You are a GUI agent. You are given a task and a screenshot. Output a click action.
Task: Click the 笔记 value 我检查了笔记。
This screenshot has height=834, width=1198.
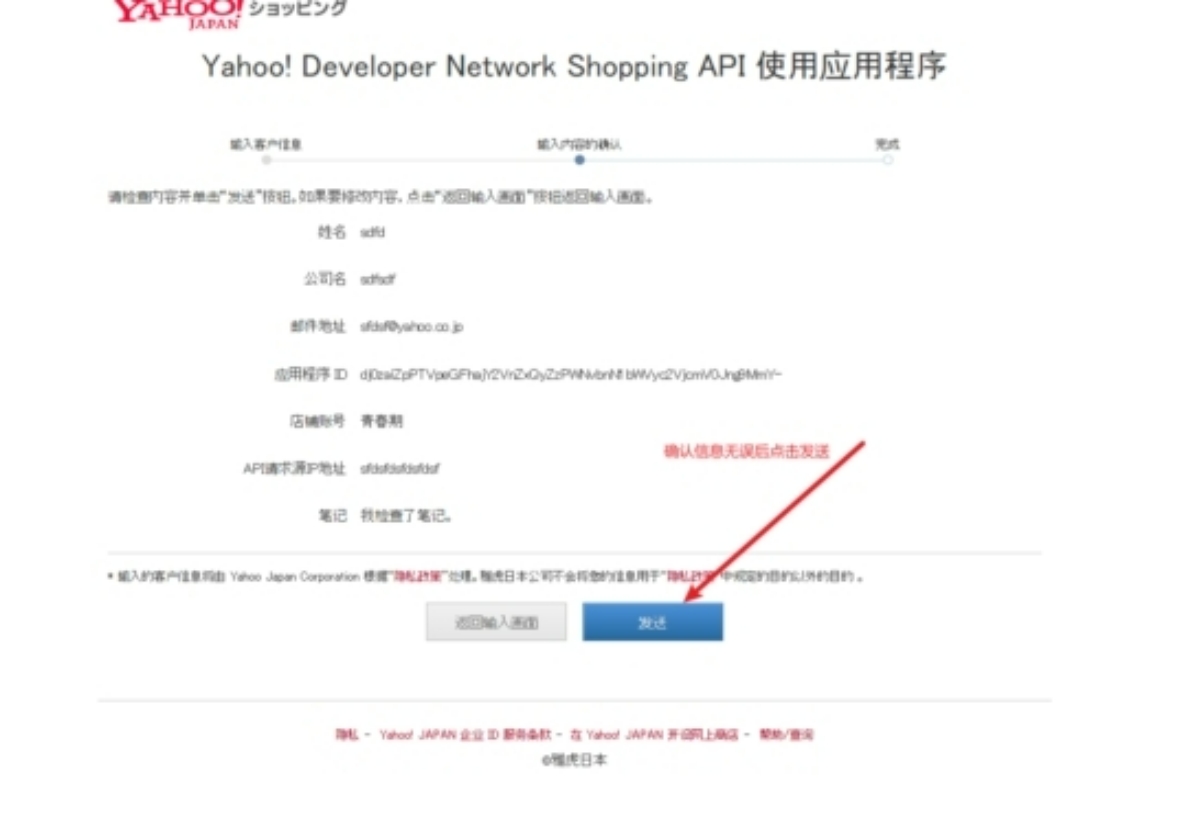tap(406, 516)
